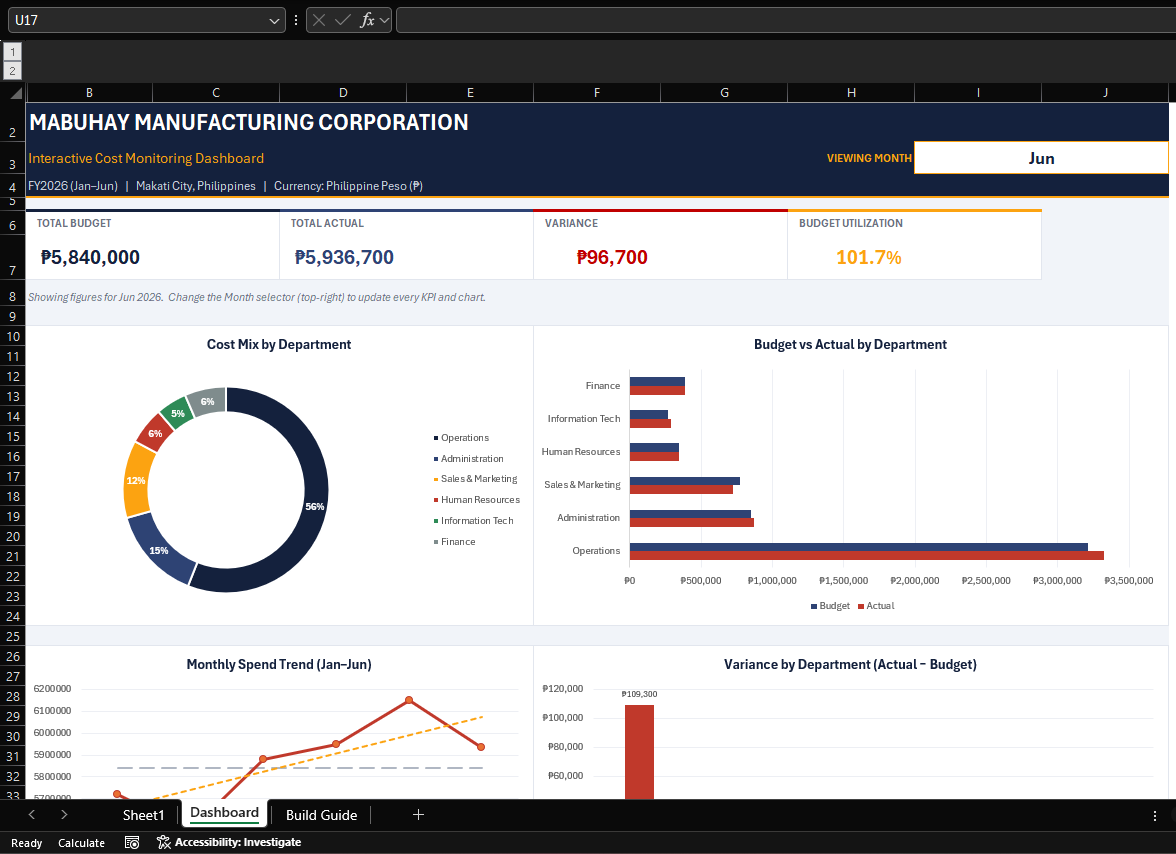Viewport: 1176px width, 854px height.
Task: Add a new sheet with plus icon
Action: (x=418, y=815)
